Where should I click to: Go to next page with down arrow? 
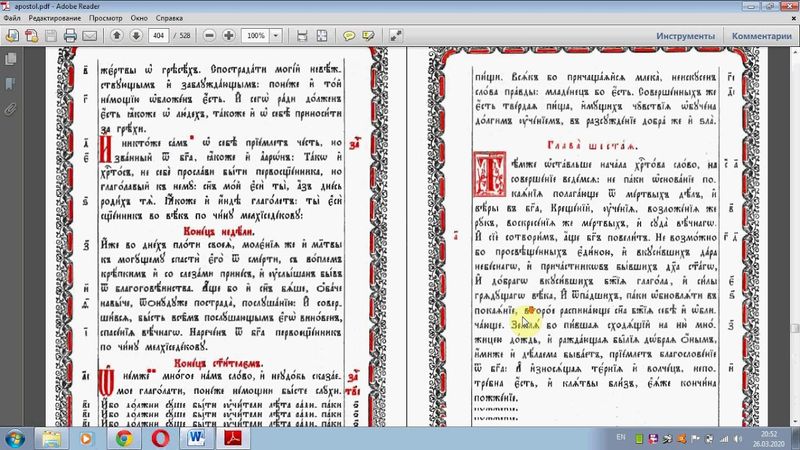tap(135, 36)
